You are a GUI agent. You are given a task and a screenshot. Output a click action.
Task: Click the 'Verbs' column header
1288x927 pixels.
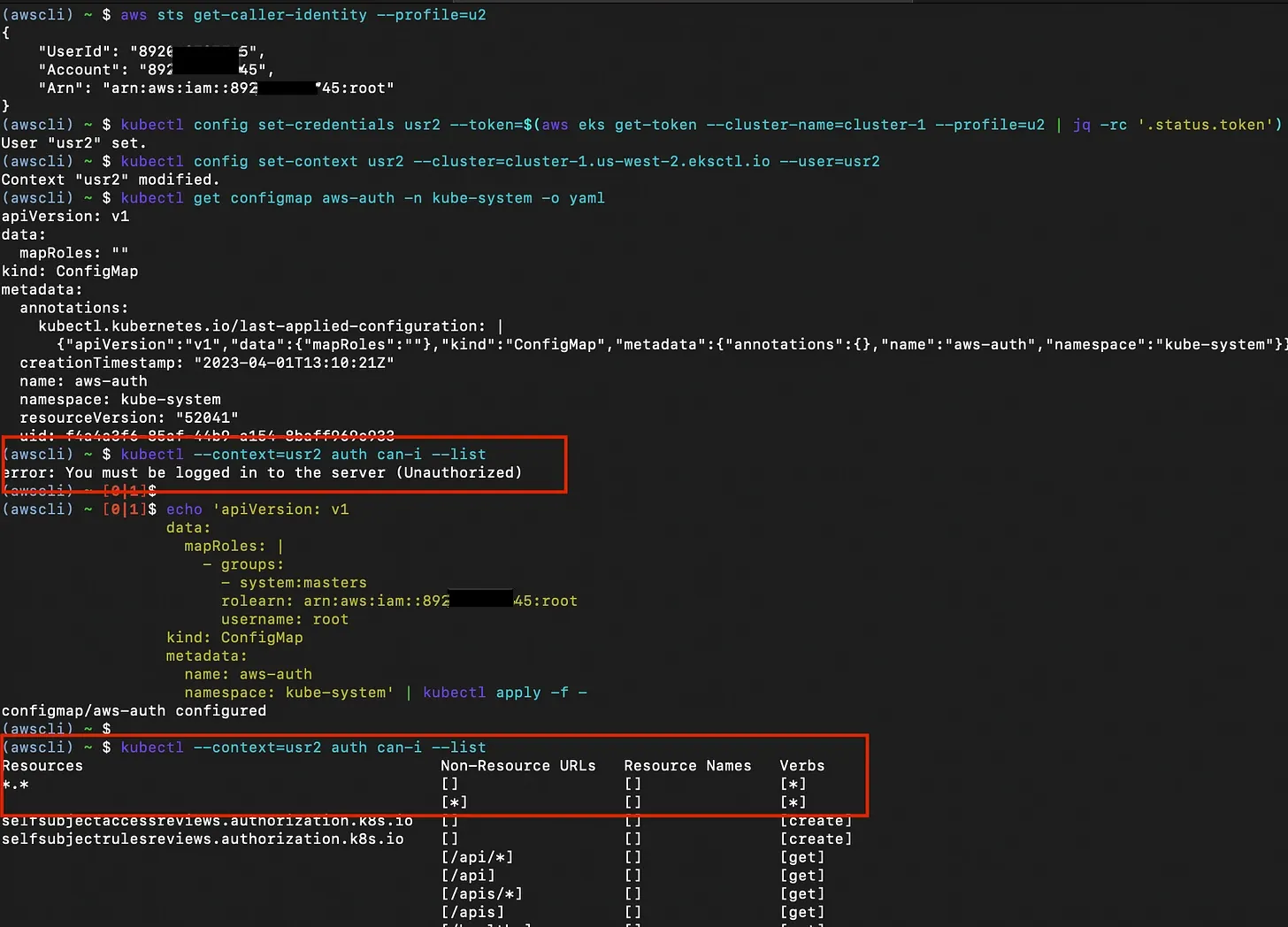pyautogui.click(x=802, y=766)
